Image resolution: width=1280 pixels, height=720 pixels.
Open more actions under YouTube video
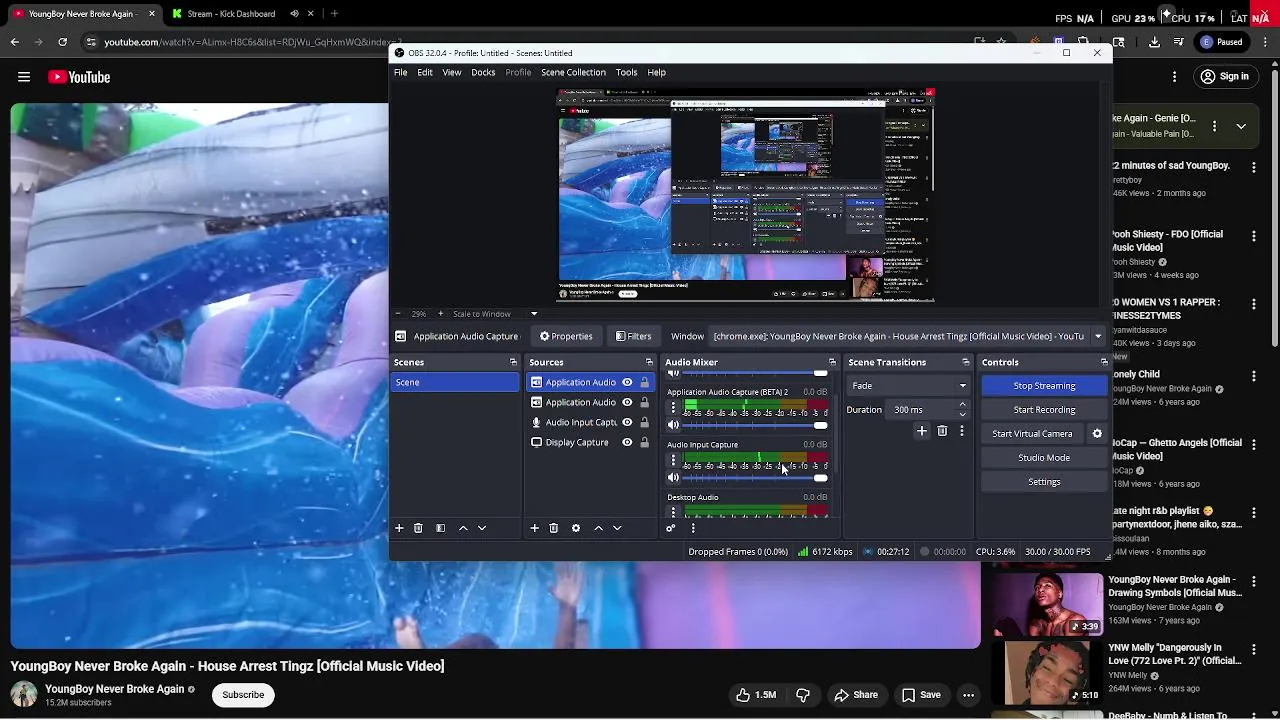(x=968, y=695)
